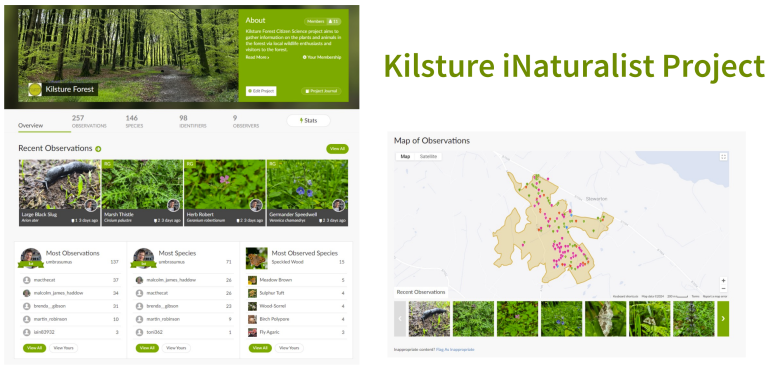Open Large Black Slug observation card photo
Viewport: 768px width, 370px height.
(60, 184)
